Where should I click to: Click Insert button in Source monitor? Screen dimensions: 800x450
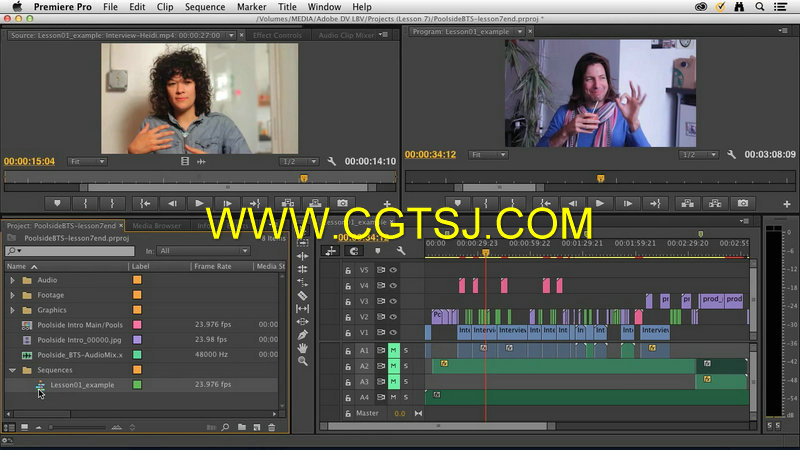(x=288, y=203)
